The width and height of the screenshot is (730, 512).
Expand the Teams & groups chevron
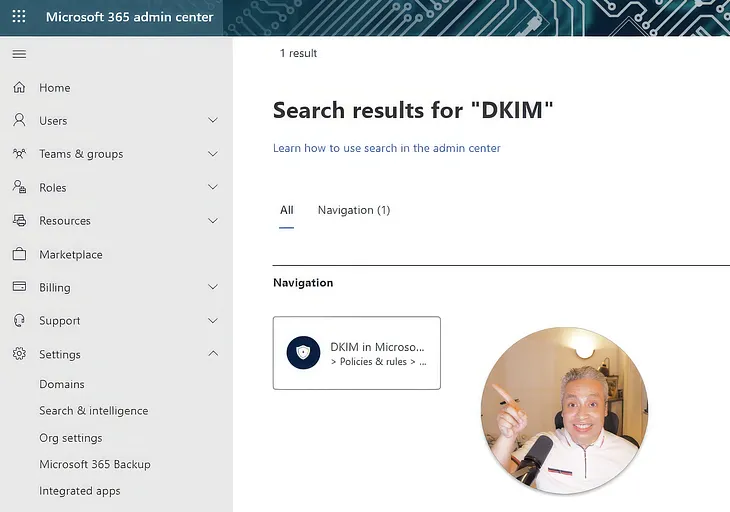pyautogui.click(x=213, y=154)
